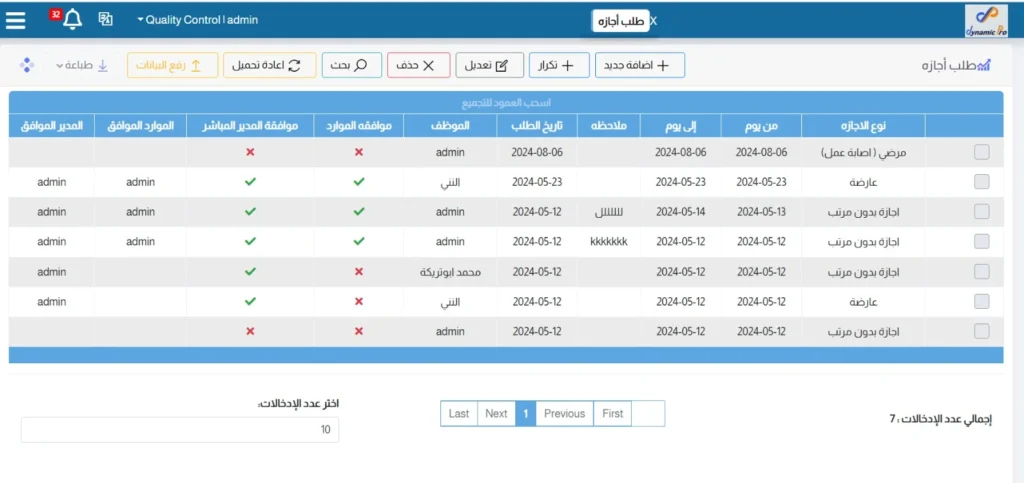Sort by the نوع الاجازه column header
This screenshot has width=1024, height=483.
(864, 125)
